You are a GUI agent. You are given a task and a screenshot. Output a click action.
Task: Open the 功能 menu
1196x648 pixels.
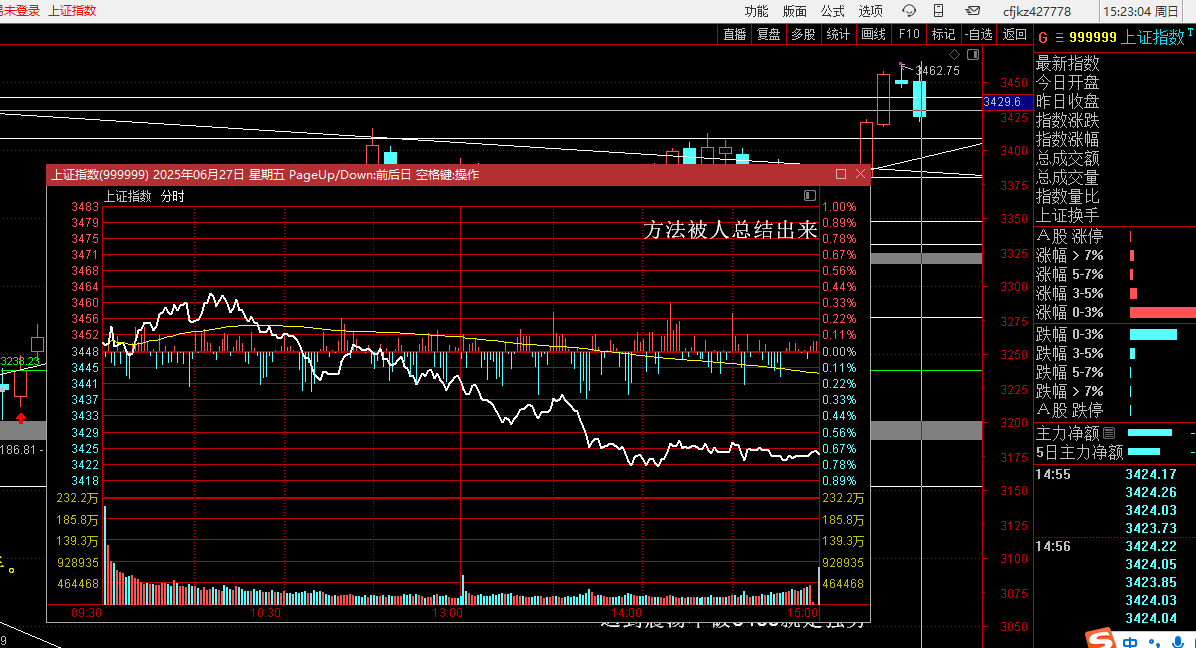pyautogui.click(x=756, y=11)
